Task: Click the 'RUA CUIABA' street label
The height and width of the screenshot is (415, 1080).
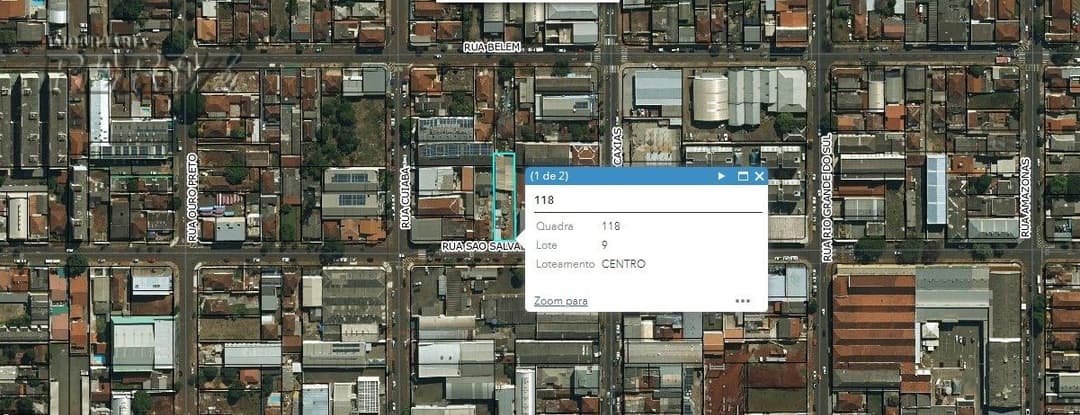Action: 405,198
